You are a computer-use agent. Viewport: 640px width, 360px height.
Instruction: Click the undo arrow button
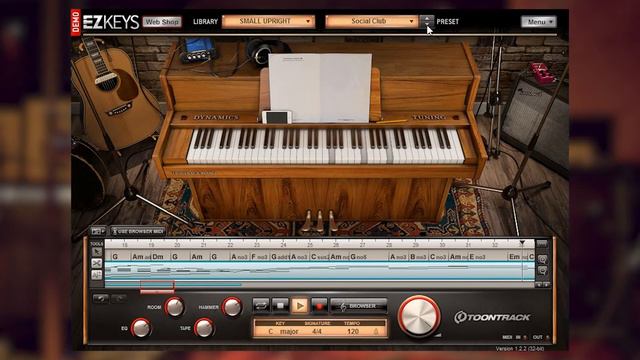pyautogui.click(x=100, y=299)
